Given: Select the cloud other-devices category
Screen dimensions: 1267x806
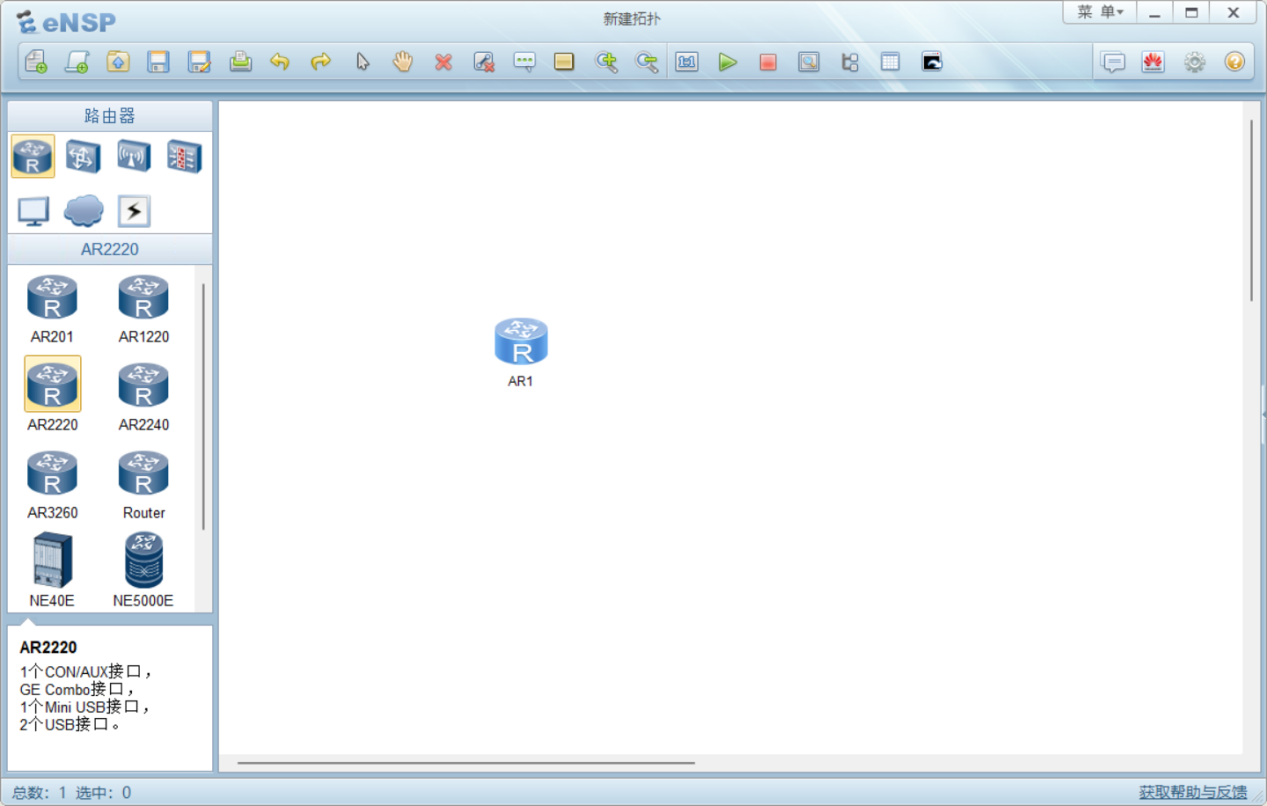Looking at the screenshot, I should click(83, 211).
